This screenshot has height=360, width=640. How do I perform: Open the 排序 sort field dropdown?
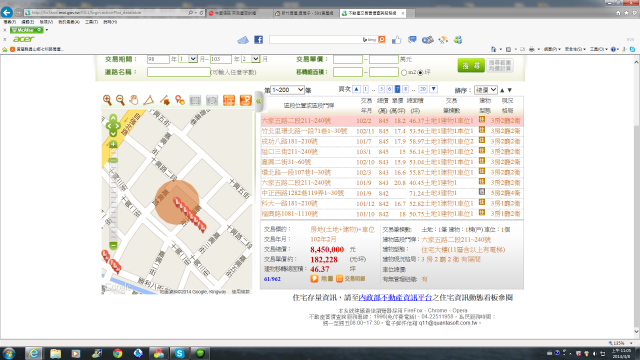tap(486, 90)
